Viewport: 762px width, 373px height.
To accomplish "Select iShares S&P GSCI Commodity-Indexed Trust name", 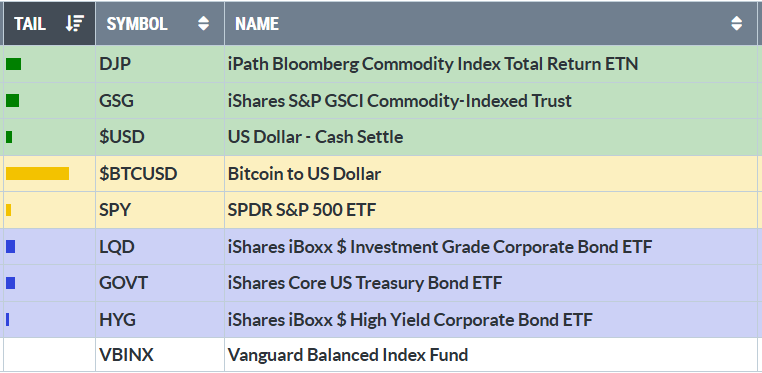I will pos(399,101).
